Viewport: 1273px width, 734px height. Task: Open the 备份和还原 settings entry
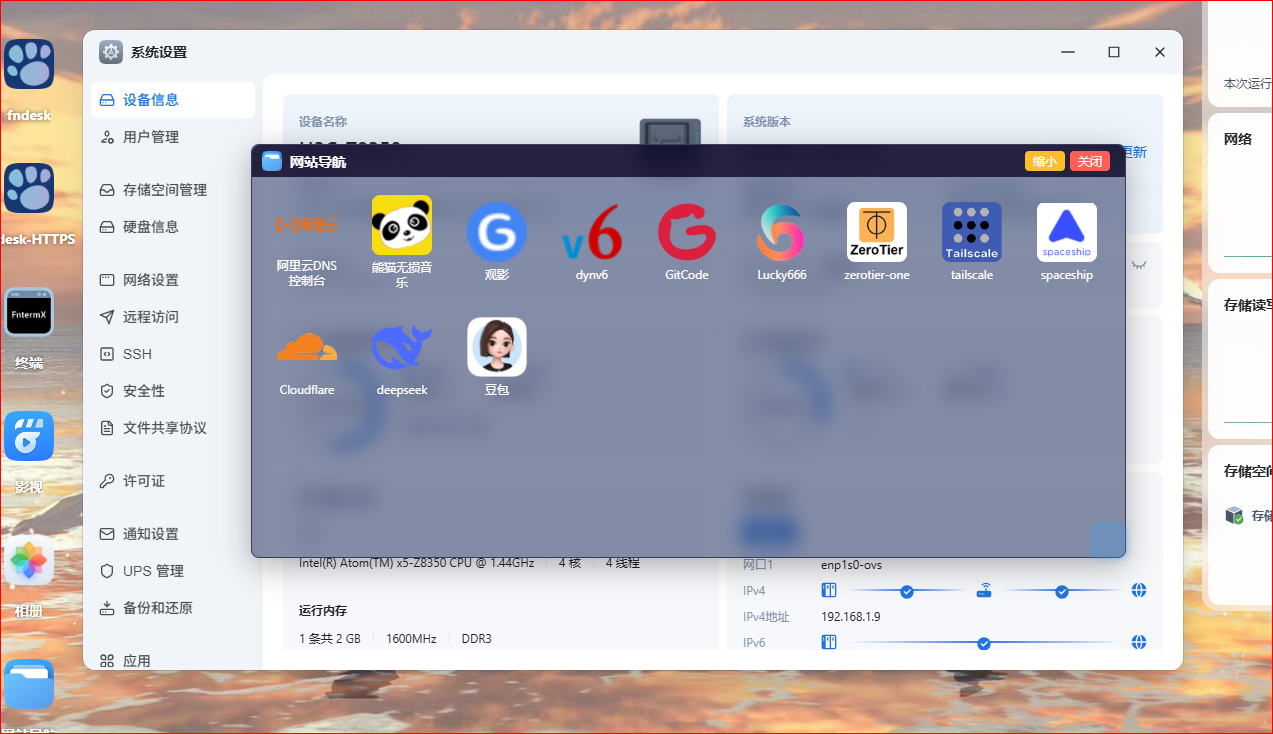[x=173, y=608]
